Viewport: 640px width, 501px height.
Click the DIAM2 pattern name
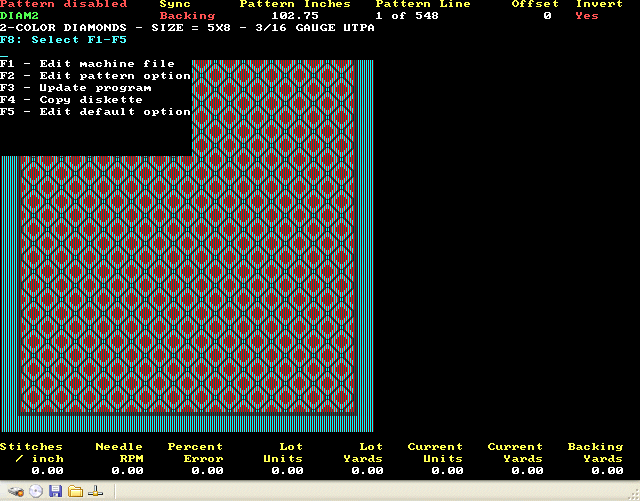(x=19, y=16)
